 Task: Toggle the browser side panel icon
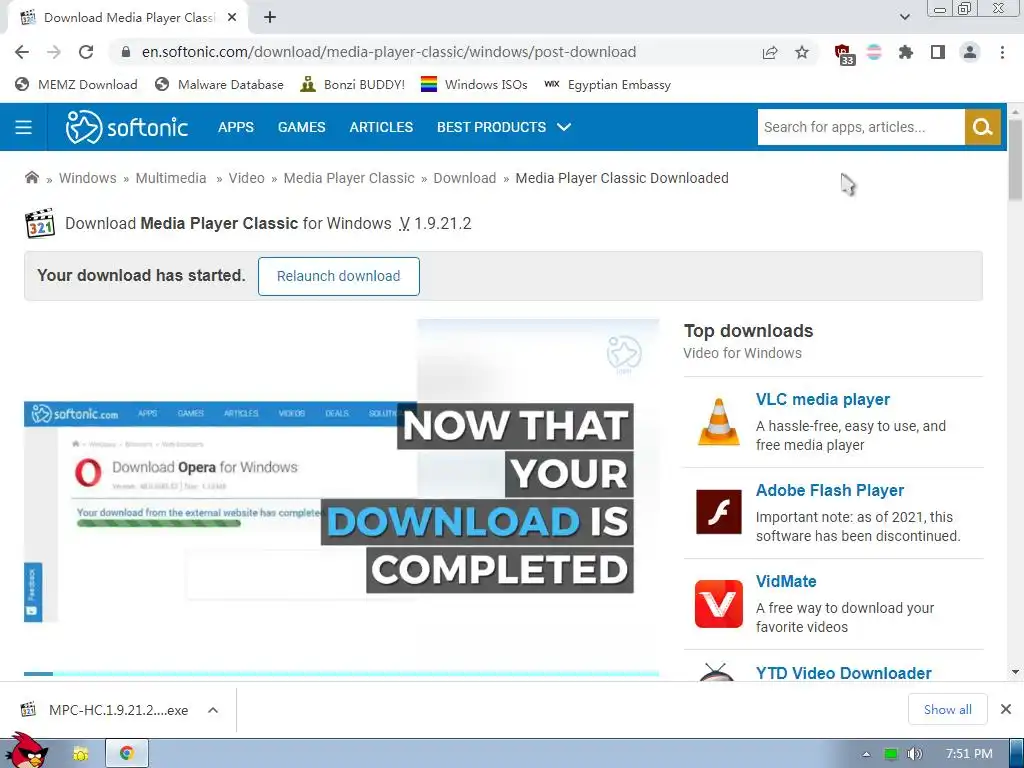pos(938,52)
